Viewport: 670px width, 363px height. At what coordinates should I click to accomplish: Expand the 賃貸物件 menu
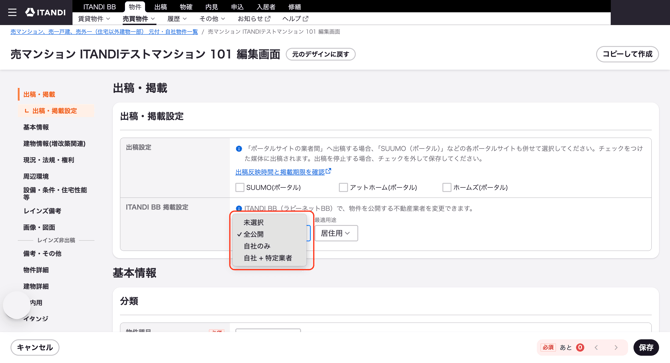[94, 19]
